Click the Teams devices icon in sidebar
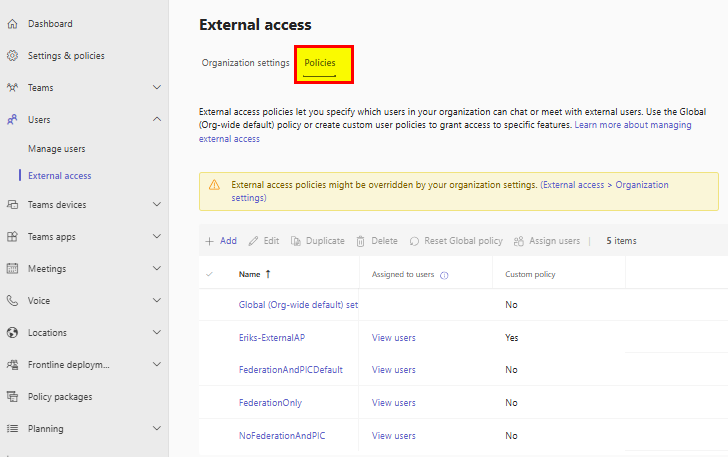This screenshot has width=728, height=457. [x=12, y=205]
